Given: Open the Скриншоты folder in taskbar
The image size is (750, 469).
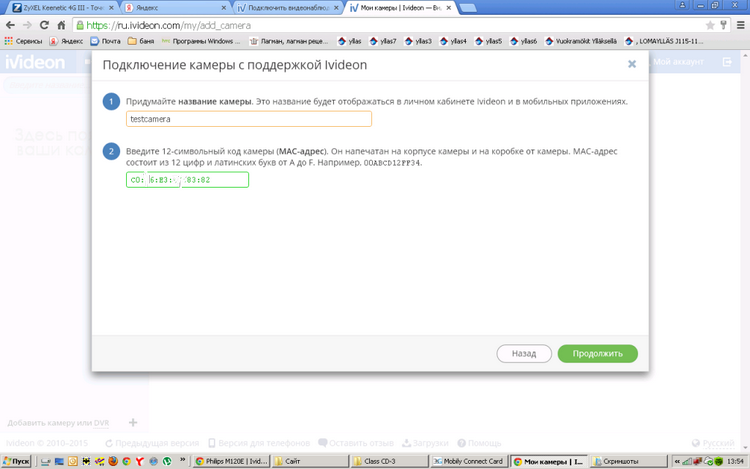Looking at the screenshot, I should pyautogui.click(x=628, y=461).
